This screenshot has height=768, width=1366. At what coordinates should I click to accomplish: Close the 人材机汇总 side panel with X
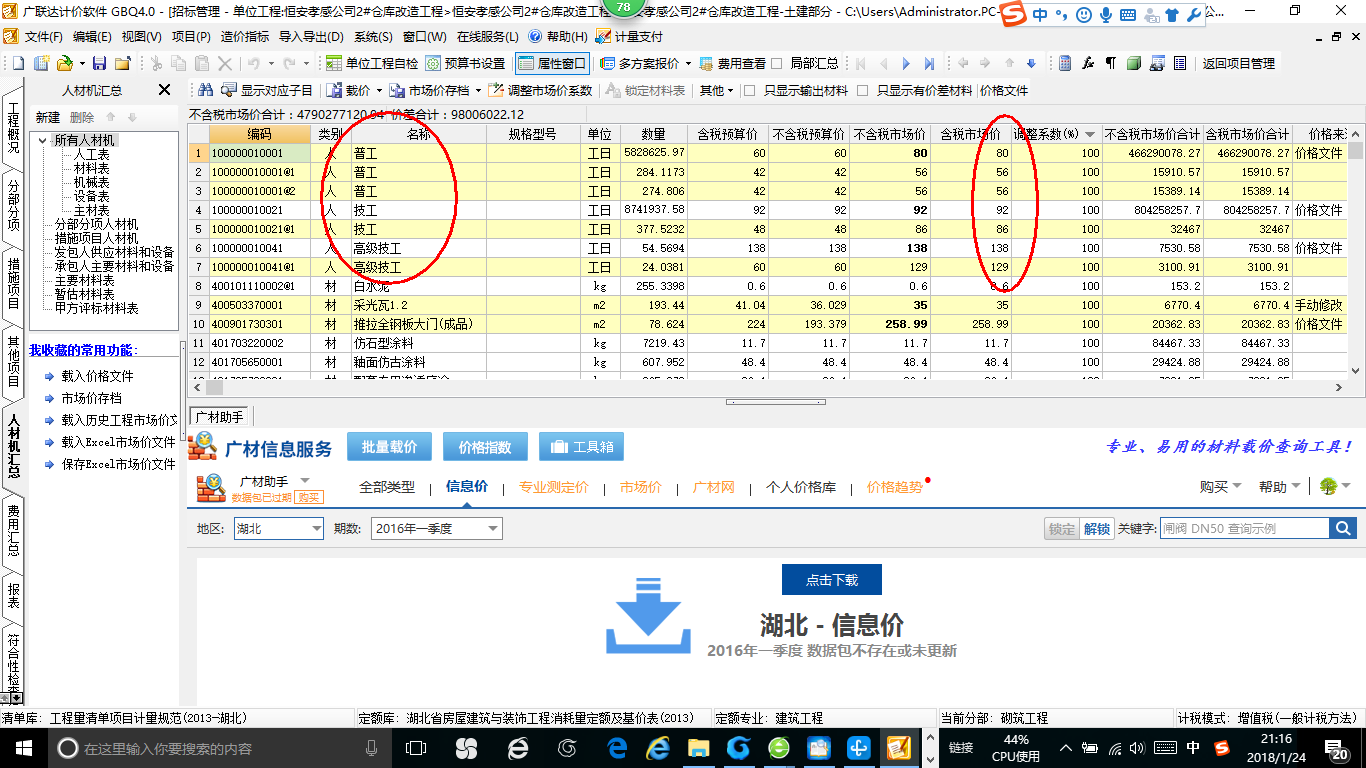pyautogui.click(x=165, y=90)
